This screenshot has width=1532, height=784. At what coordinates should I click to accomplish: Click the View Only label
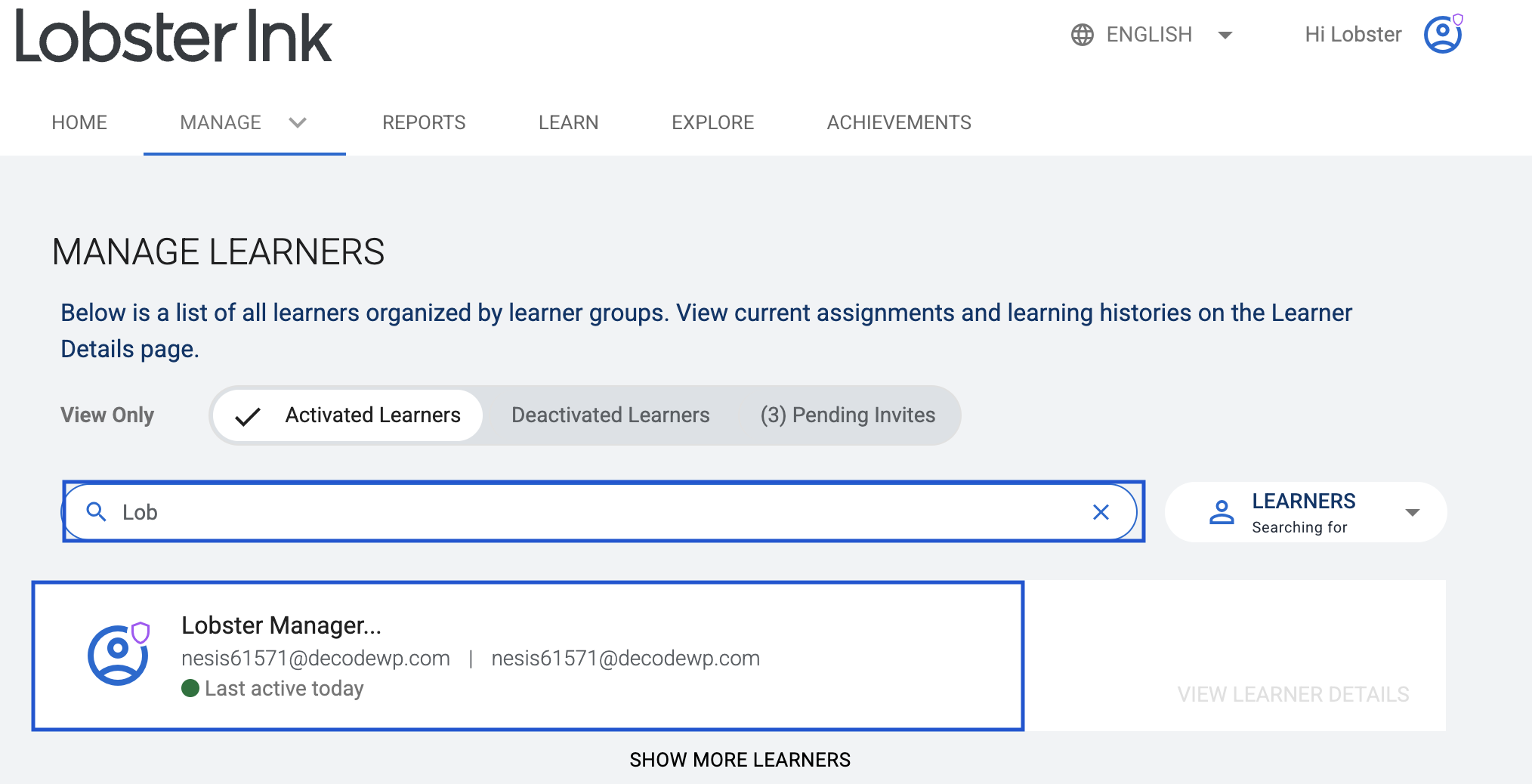point(107,415)
